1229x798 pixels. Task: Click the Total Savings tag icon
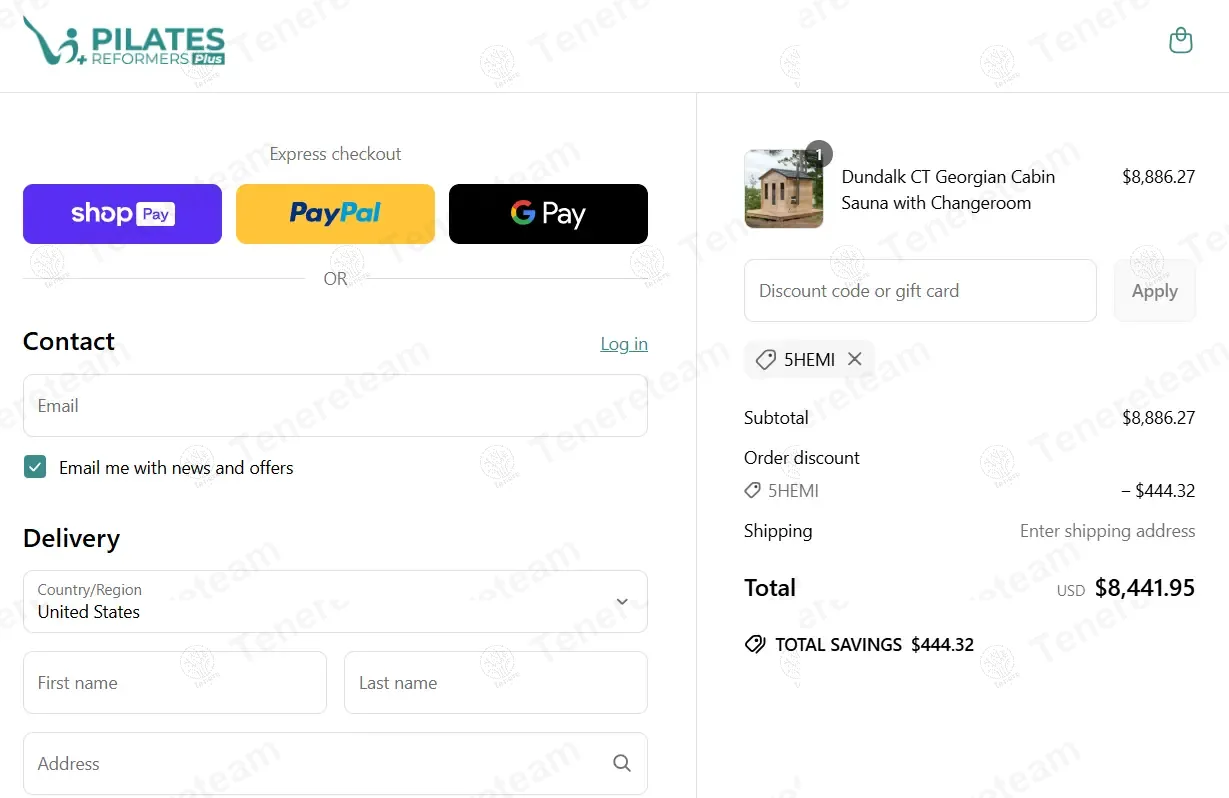[755, 644]
